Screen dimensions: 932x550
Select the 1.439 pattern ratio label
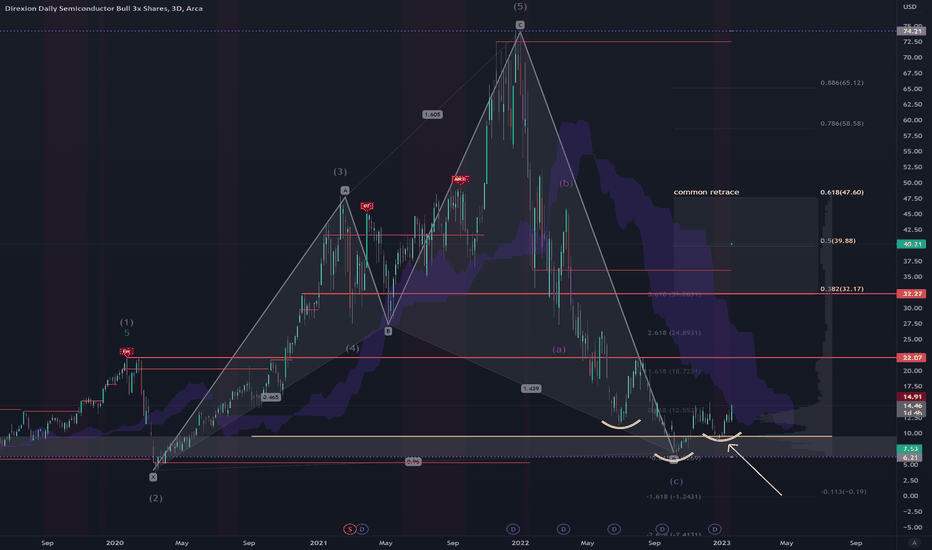coord(531,388)
